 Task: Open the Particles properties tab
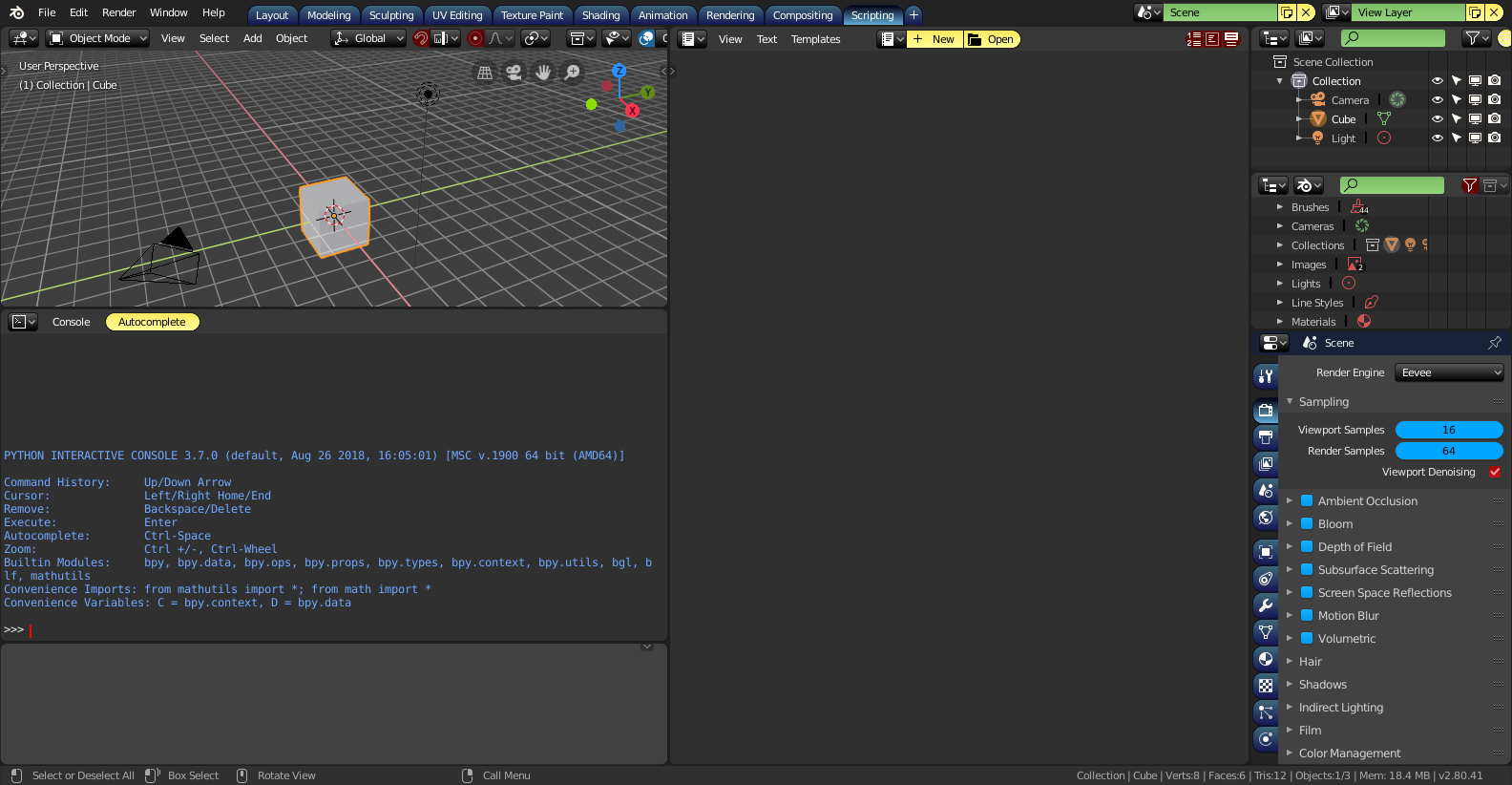click(1266, 712)
